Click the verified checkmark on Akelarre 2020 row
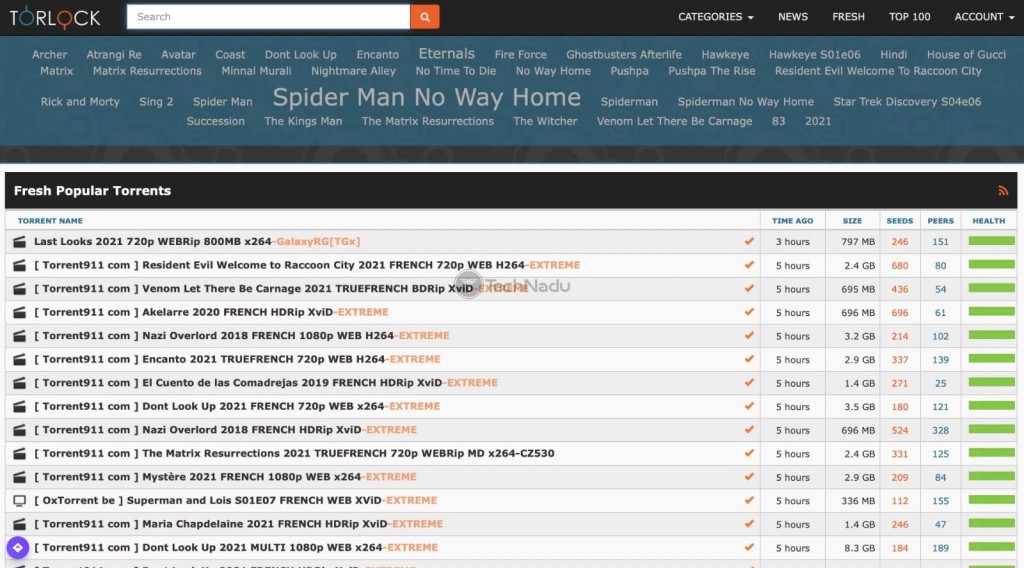The image size is (1024, 568). point(749,311)
